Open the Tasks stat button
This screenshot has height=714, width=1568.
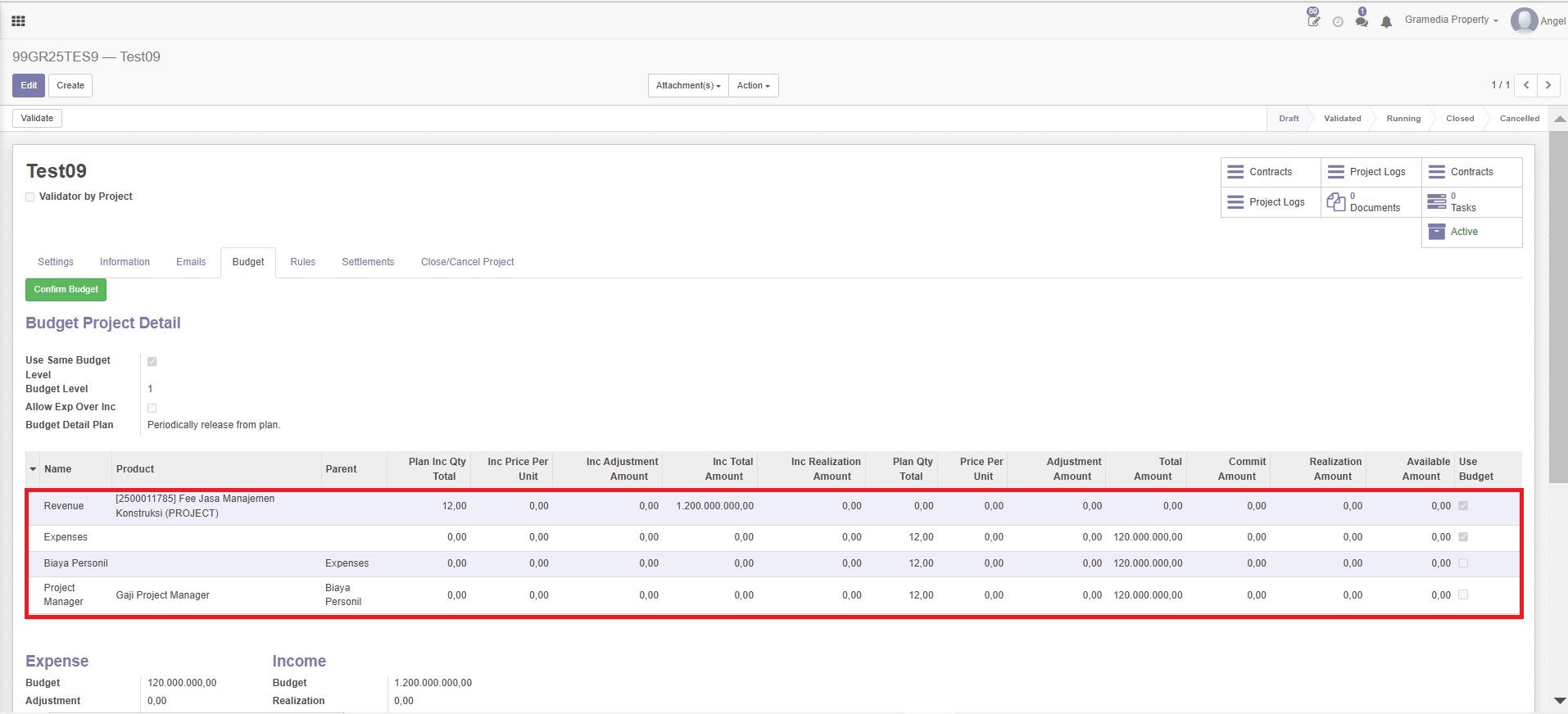[1471, 202]
